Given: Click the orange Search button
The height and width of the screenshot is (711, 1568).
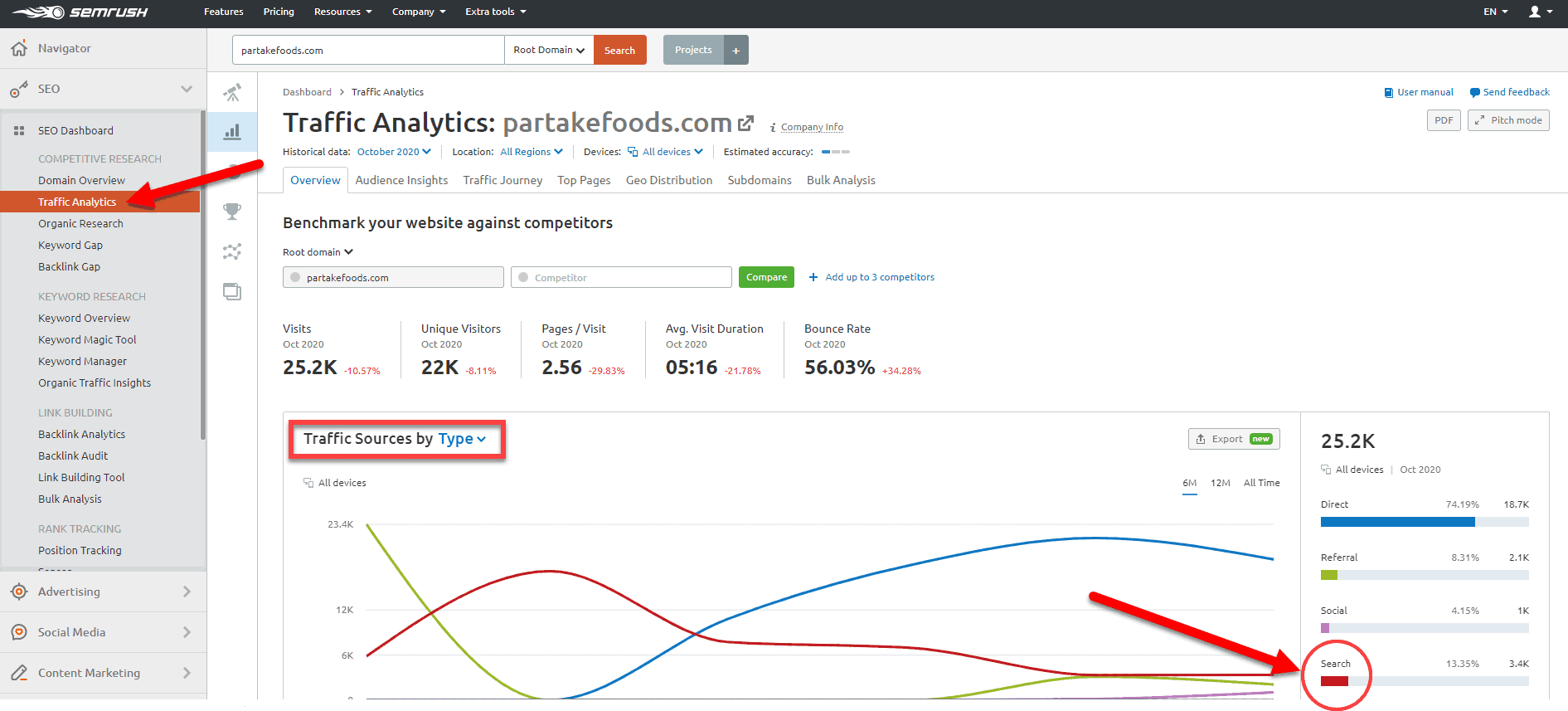Looking at the screenshot, I should tap(619, 50).
